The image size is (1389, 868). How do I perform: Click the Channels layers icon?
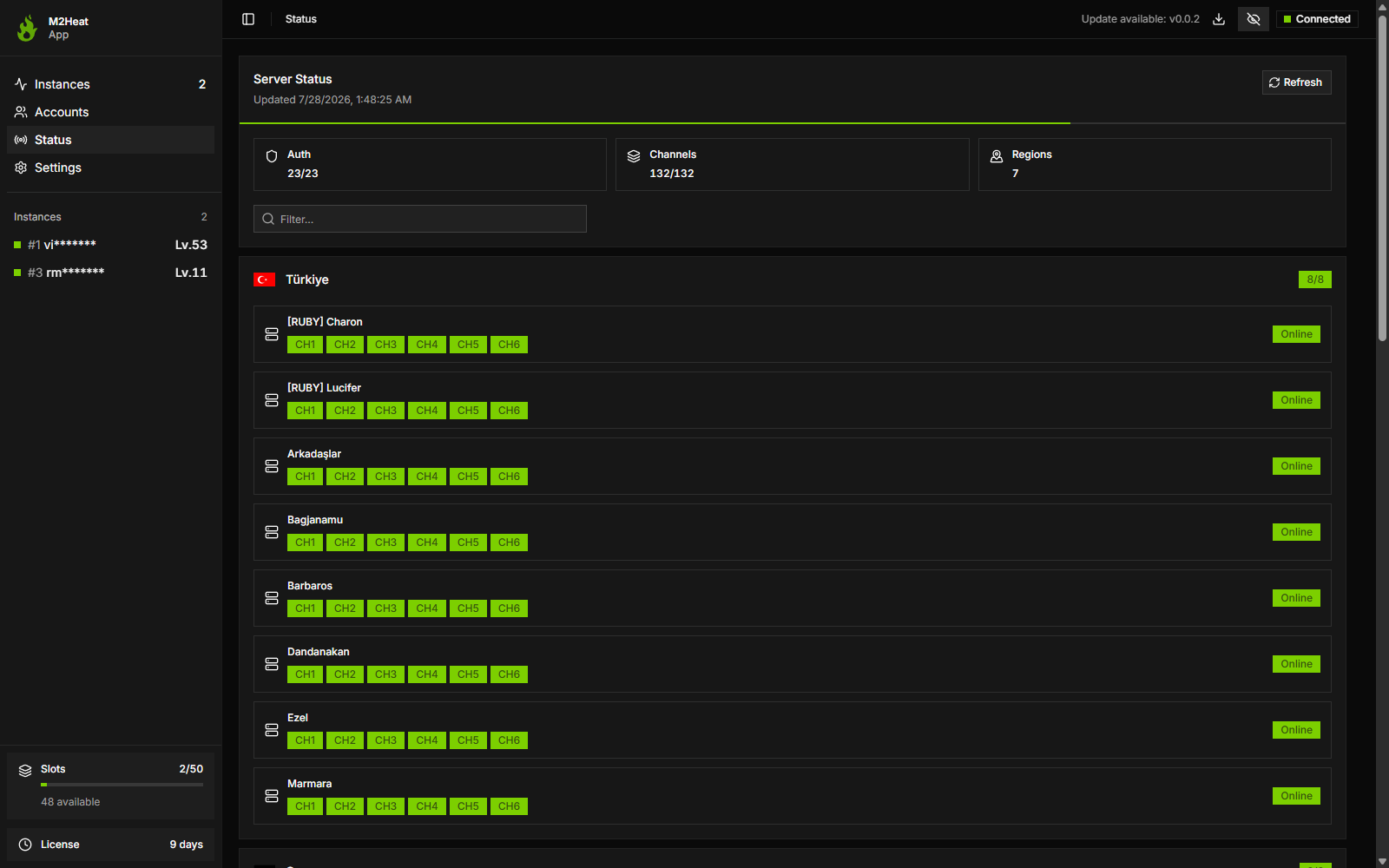point(634,156)
